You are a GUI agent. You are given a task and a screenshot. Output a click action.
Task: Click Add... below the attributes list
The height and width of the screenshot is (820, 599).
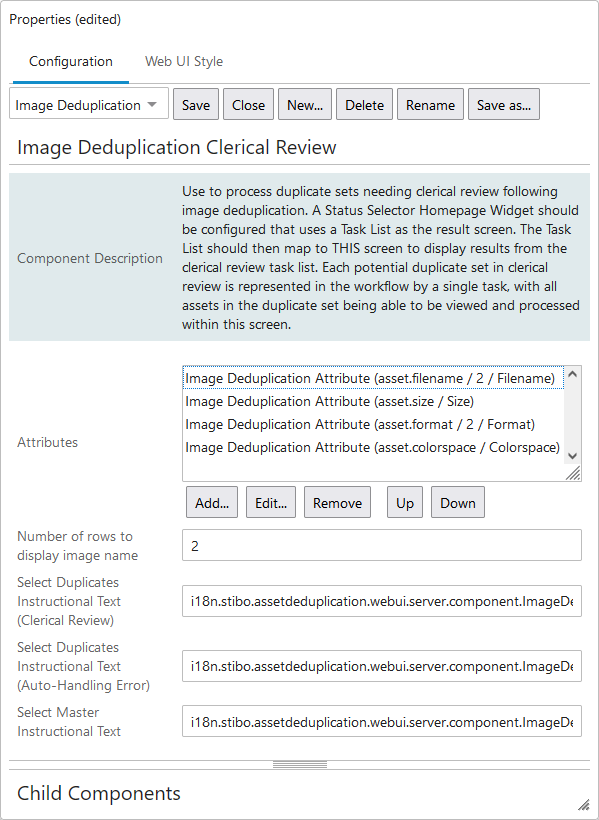(x=212, y=503)
